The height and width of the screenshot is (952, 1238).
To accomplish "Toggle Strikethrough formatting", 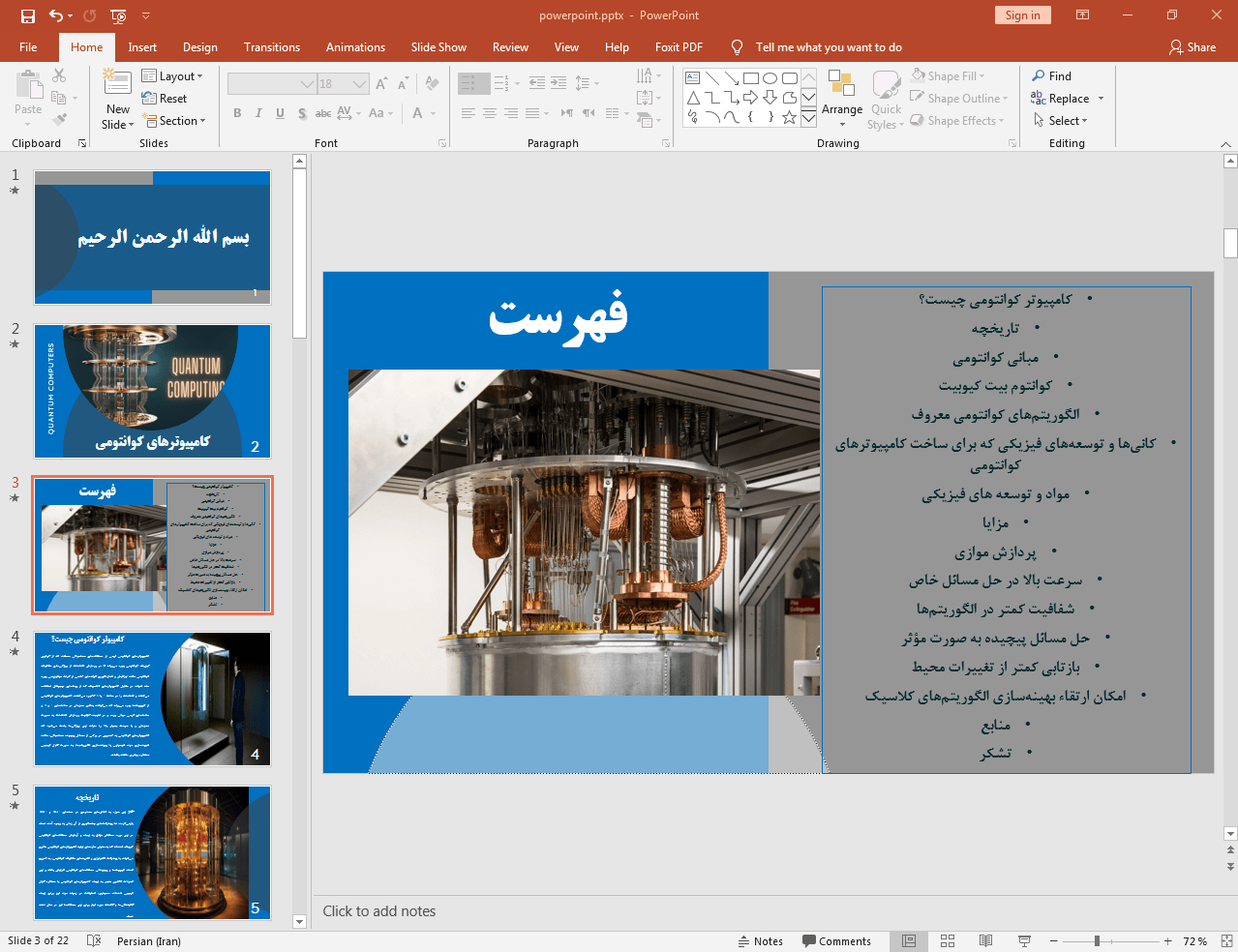I will pos(323,113).
